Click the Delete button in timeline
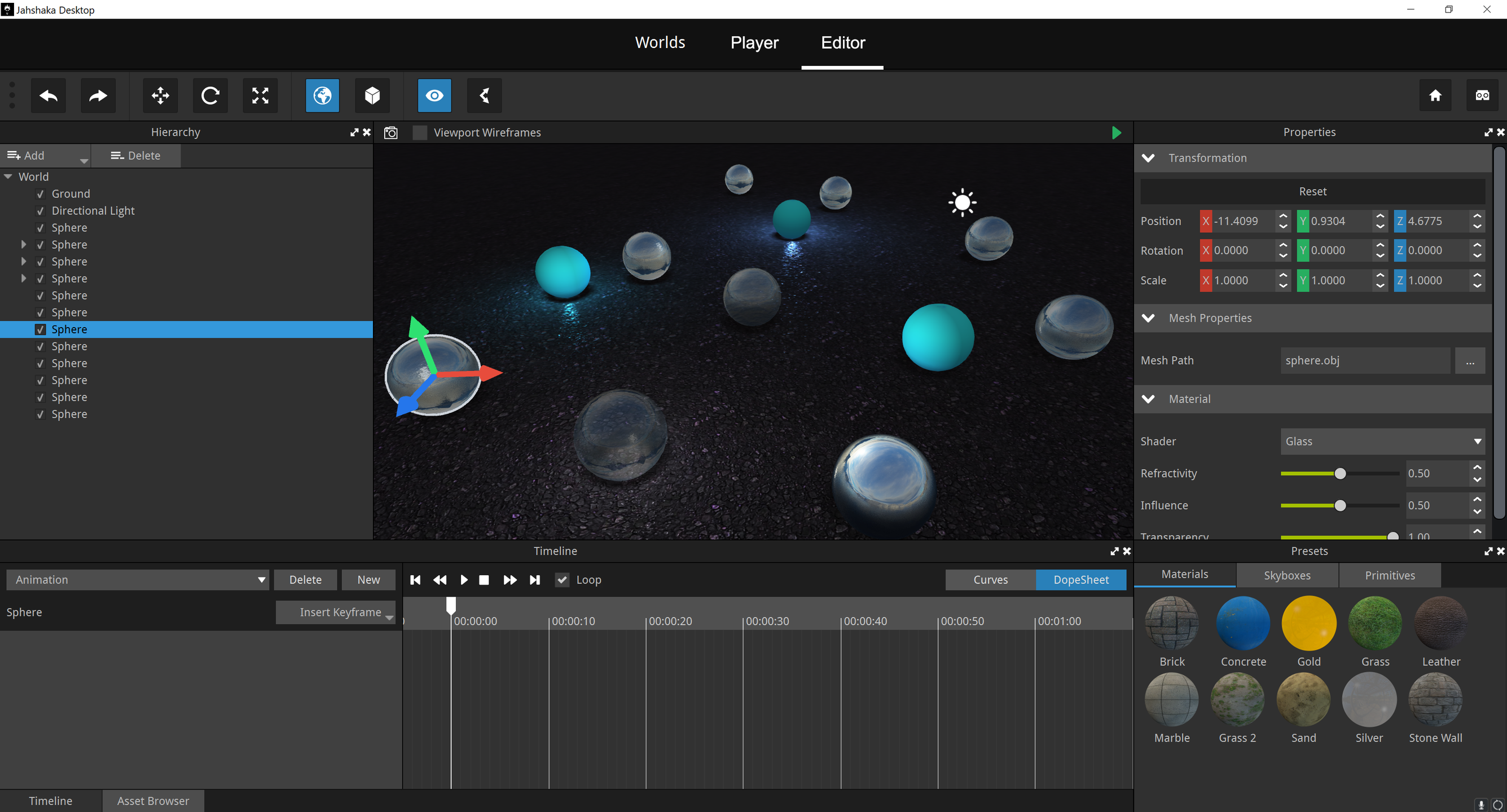Screen dimensions: 1507x812 pyautogui.click(x=305, y=579)
